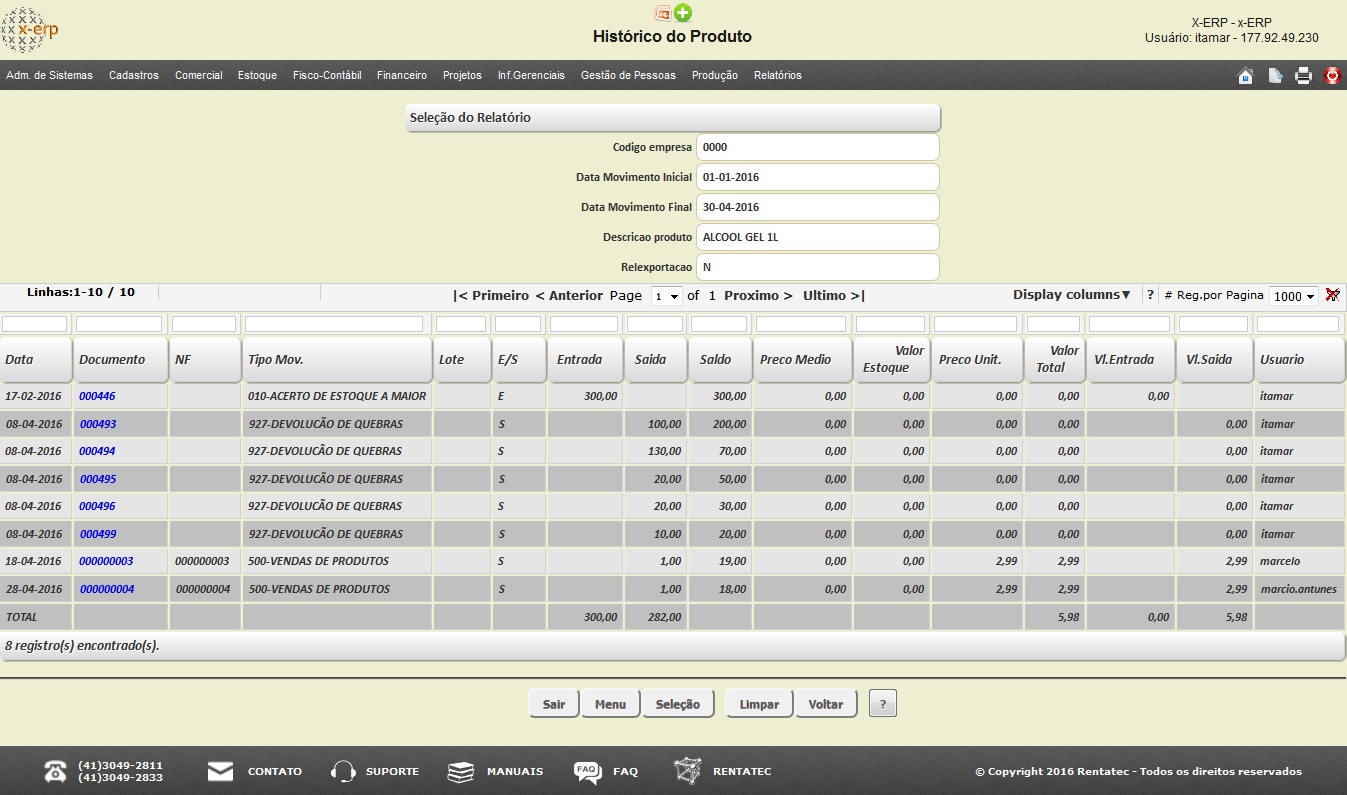Click the headset SUPORTE icon
The width and height of the screenshot is (1347, 795).
tap(343, 771)
